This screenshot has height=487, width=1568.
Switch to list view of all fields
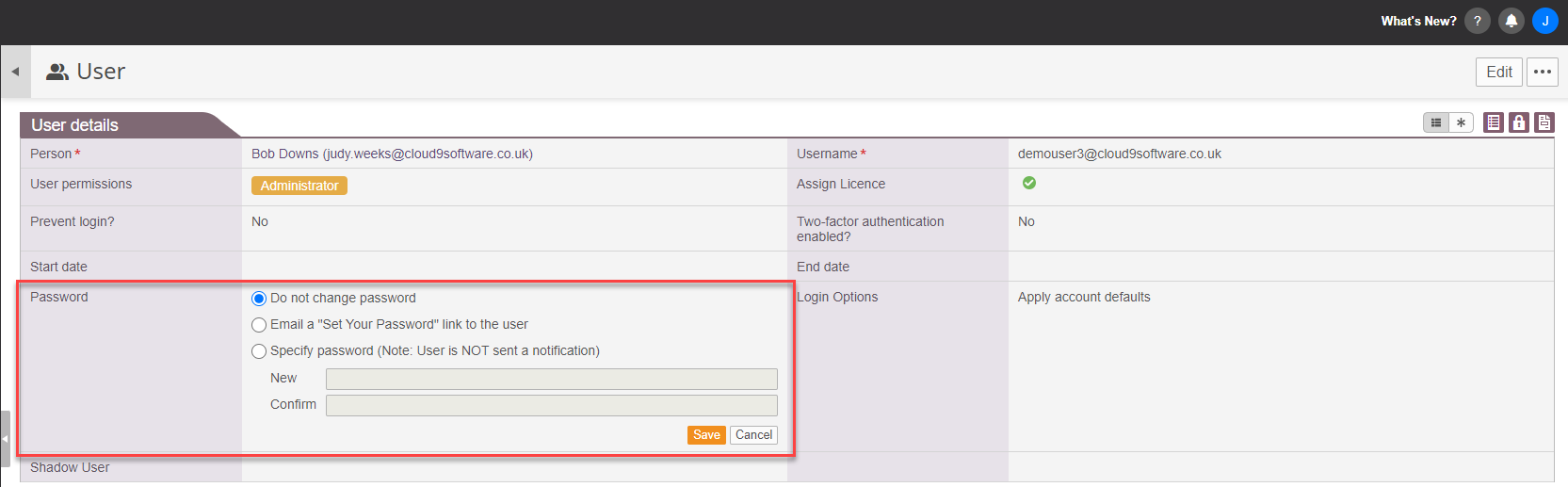pos(1436,122)
